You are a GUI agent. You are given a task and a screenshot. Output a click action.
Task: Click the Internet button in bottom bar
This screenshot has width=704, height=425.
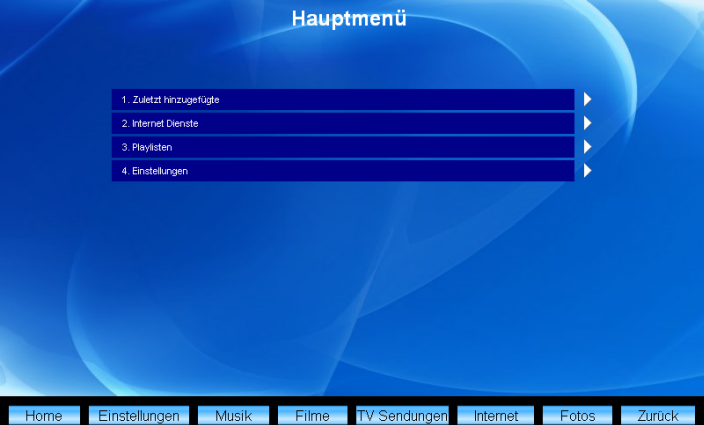click(496, 416)
